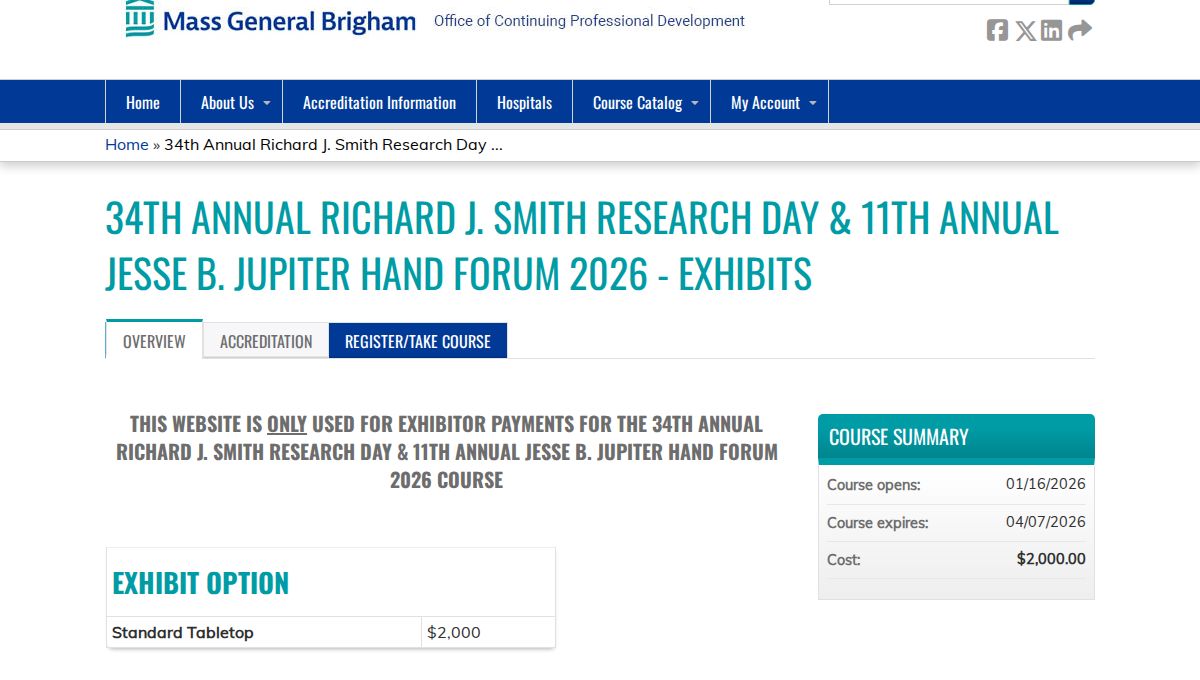The height and width of the screenshot is (680, 1200).
Task: Click the course expires date 04/07/2026
Action: pos(1045,522)
